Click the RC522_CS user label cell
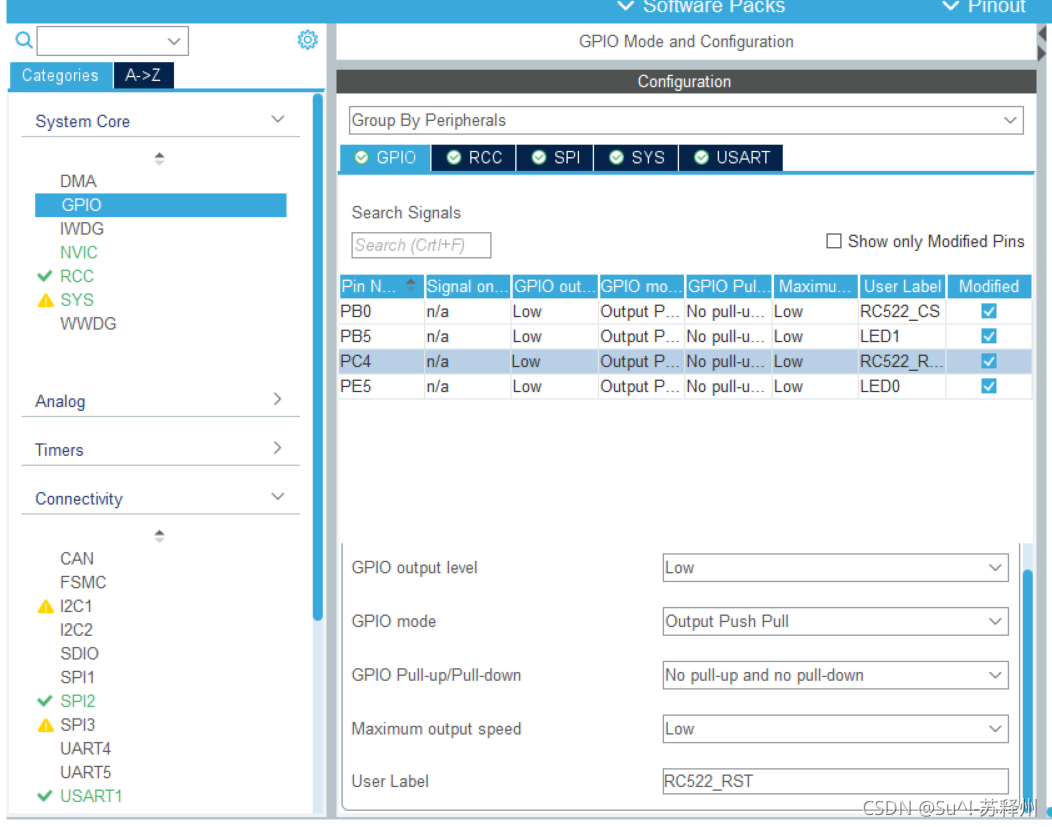 902,311
